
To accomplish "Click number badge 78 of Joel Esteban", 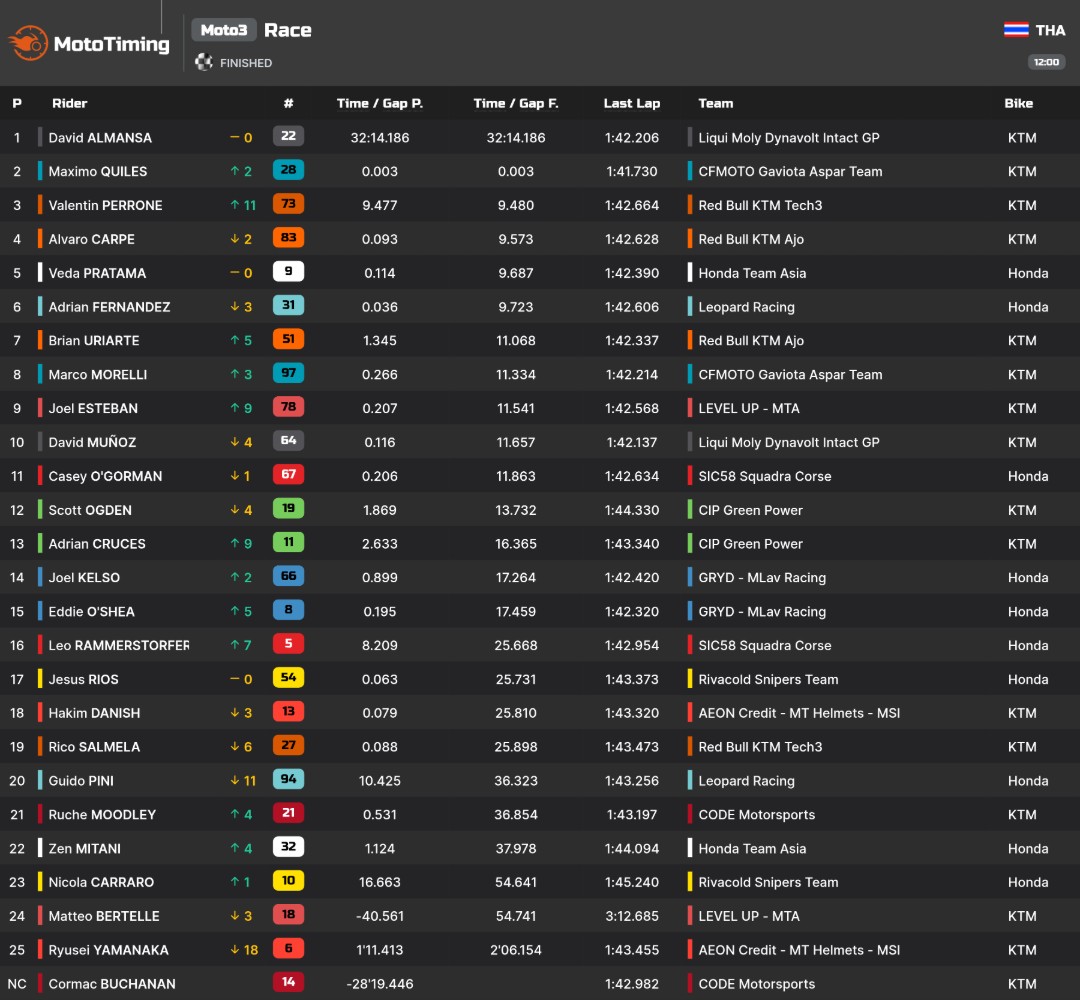I will [289, 406].
